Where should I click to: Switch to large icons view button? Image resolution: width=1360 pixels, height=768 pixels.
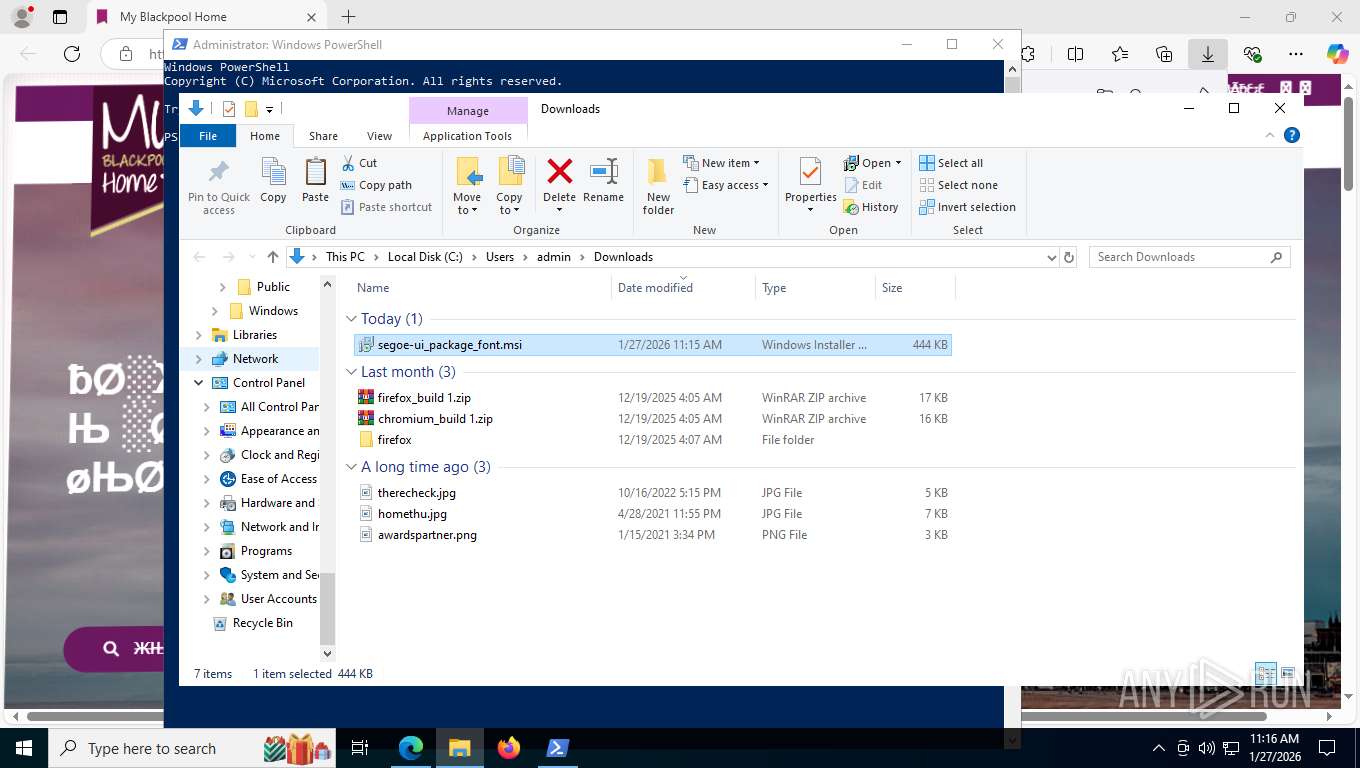click(1288, 673)
